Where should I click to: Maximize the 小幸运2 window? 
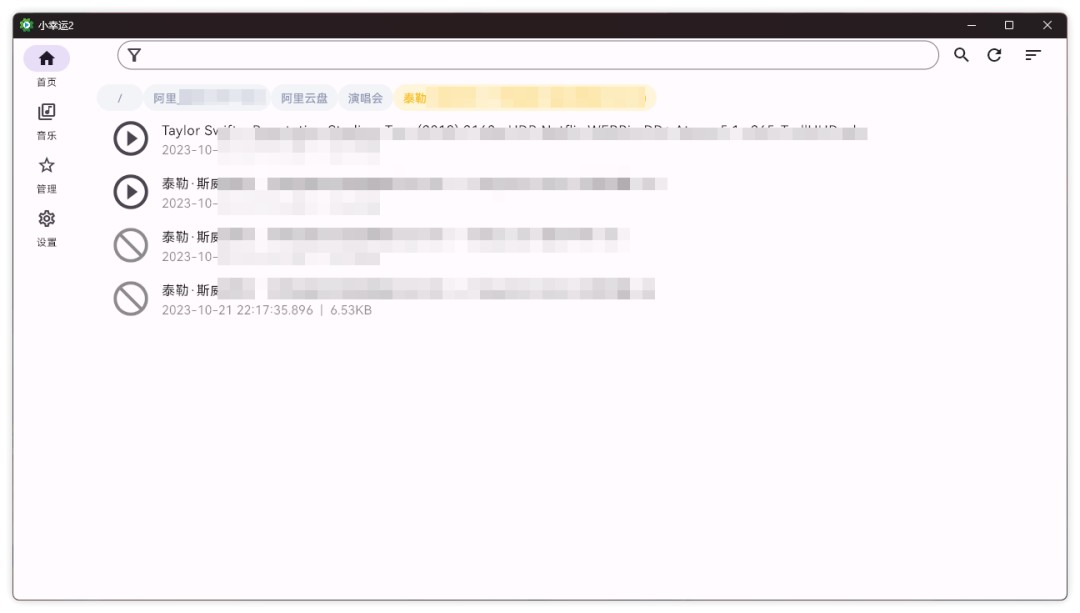(x=1009, y=25)
